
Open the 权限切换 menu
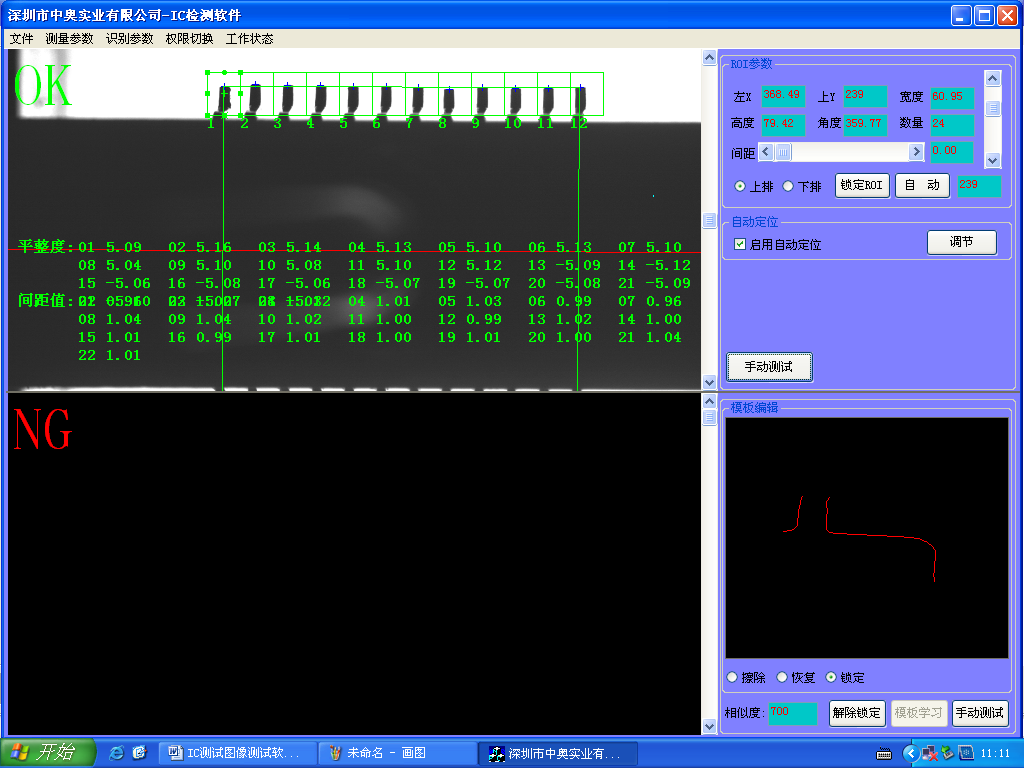(189, 39)
